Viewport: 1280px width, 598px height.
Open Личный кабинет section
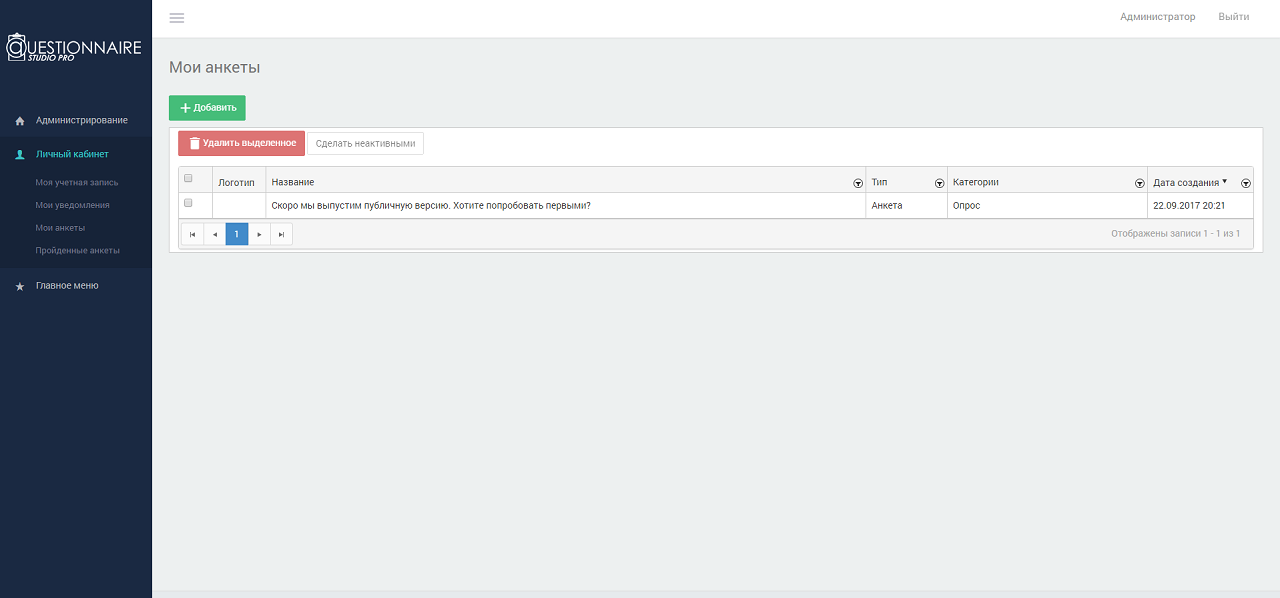72,154
